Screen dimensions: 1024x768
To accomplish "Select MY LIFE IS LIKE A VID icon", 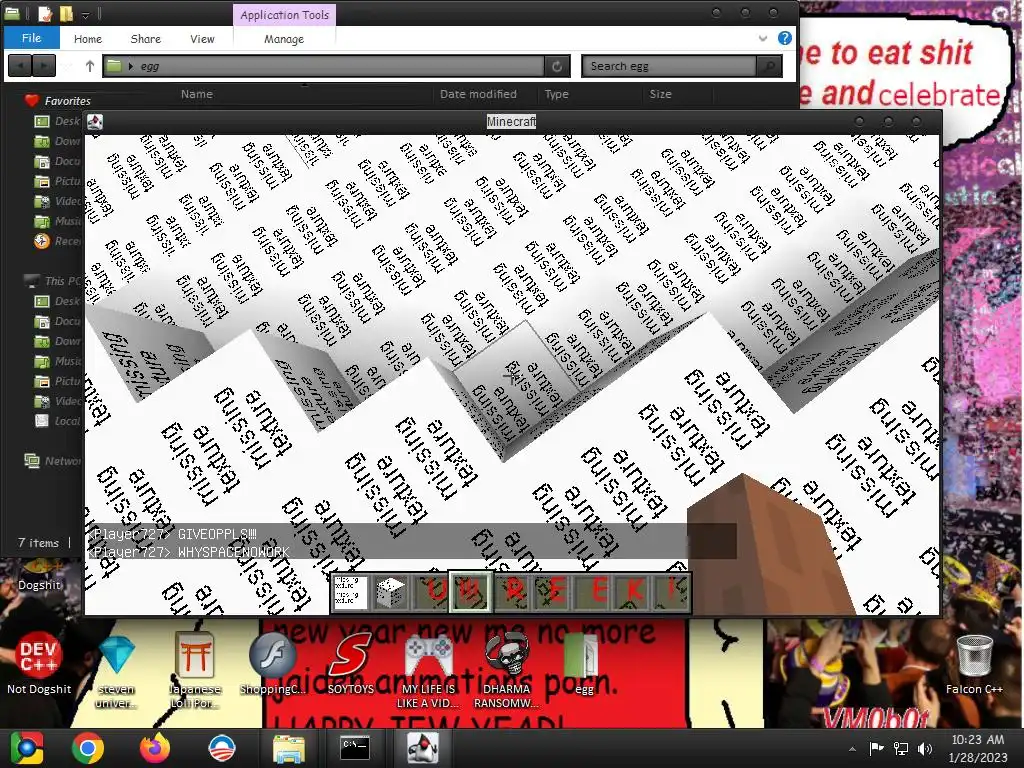I will 428,672.
